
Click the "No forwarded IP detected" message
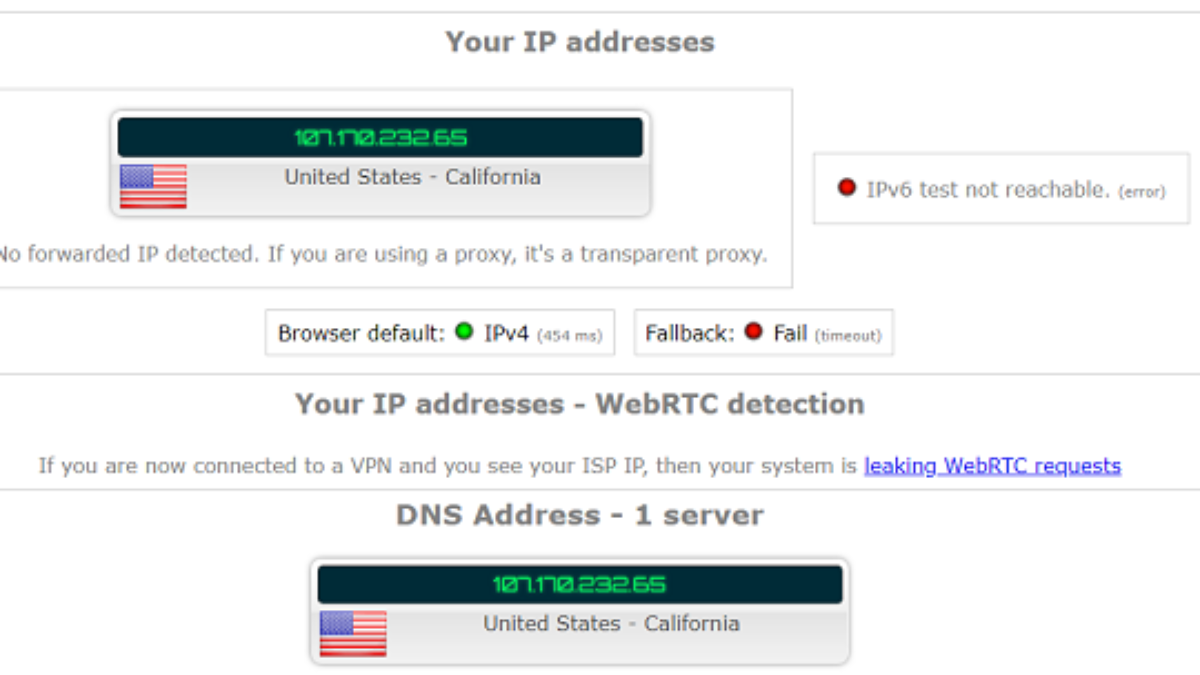click(380, 254)
